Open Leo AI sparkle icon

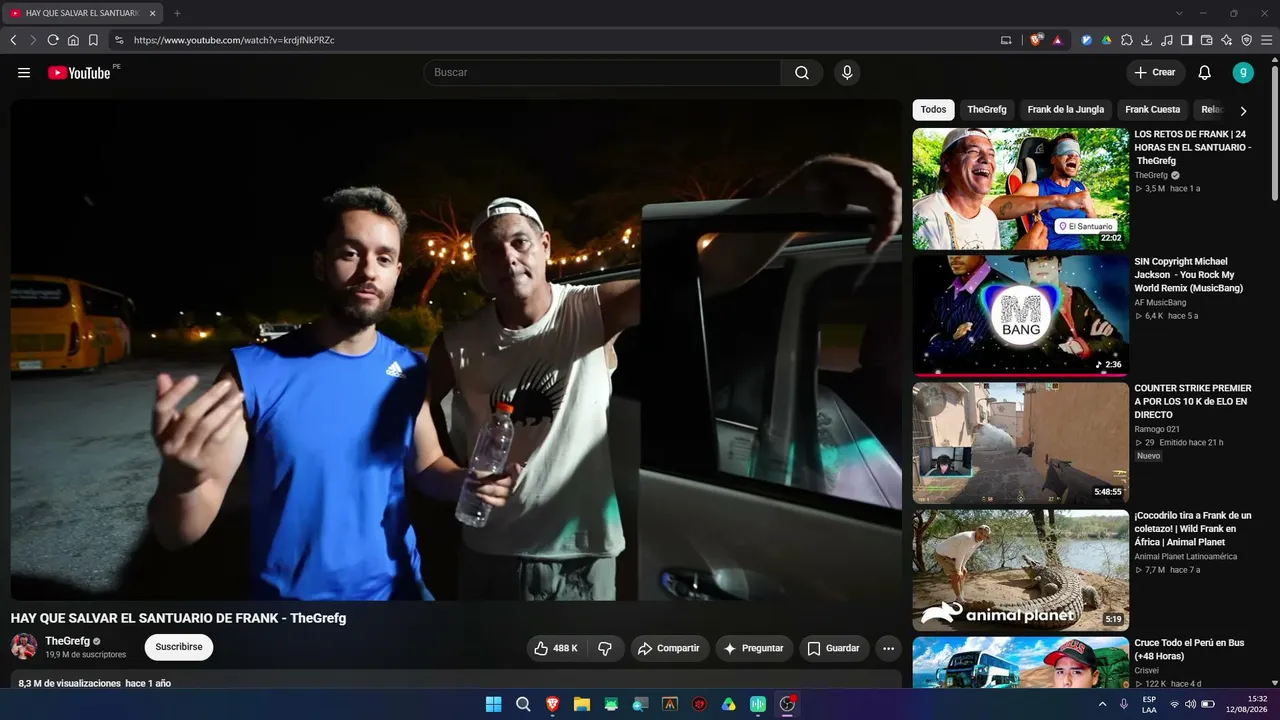pos(1227,40)
